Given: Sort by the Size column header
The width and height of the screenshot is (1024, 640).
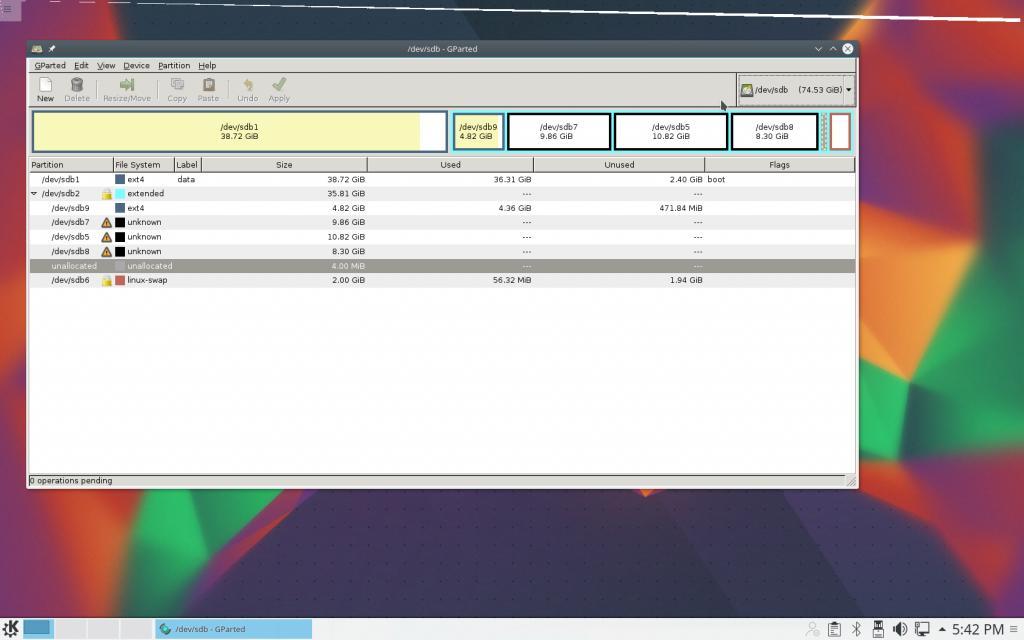Looking at the screenshot, I should tap(284, 165).
